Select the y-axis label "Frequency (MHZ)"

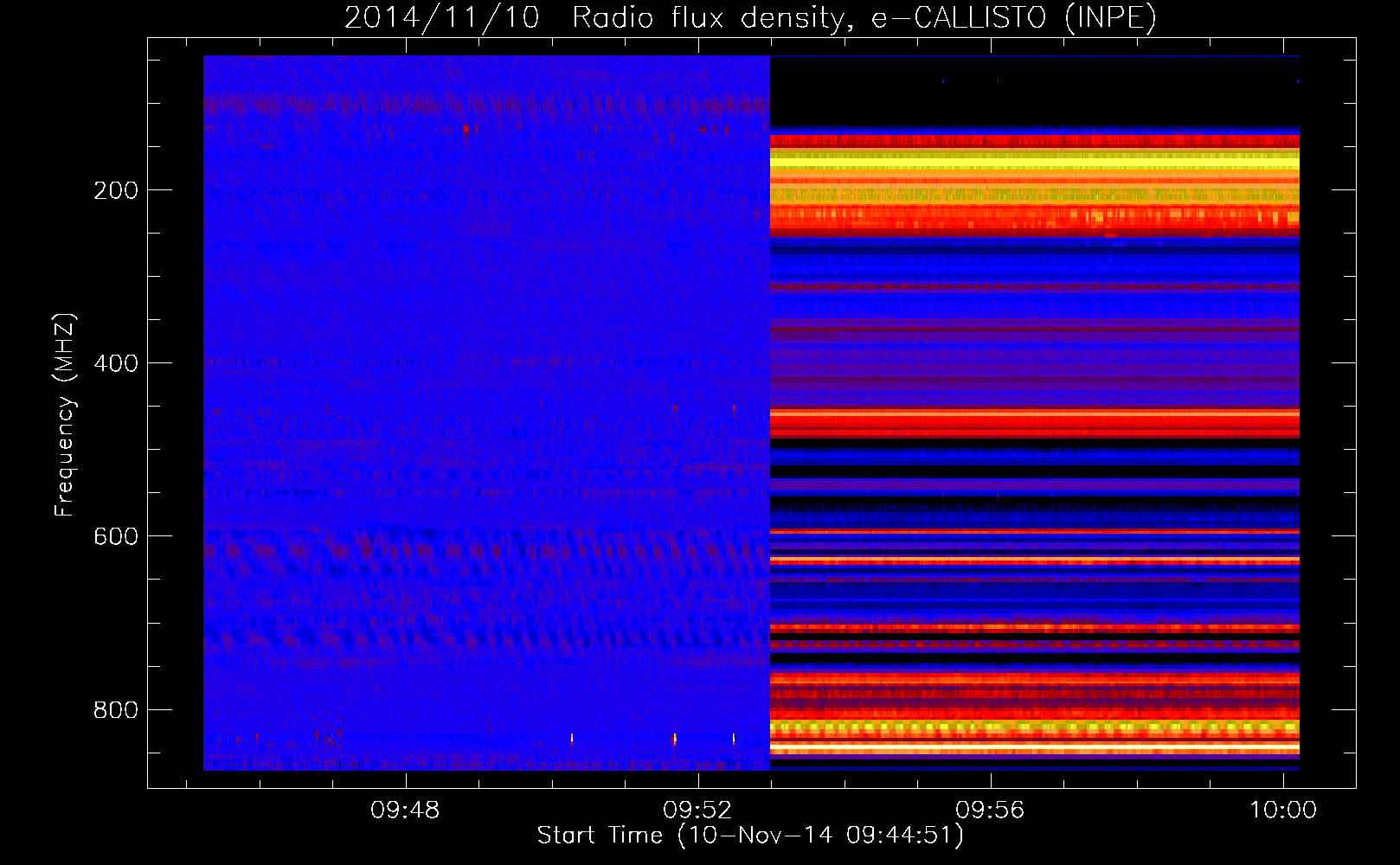point(65,415)
